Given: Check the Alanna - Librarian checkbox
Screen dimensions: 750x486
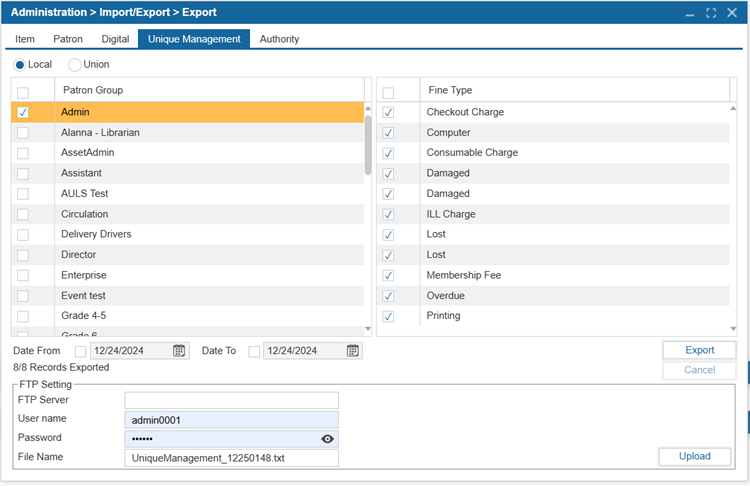Looking at the screenshot, I should [x=23, y=133].
